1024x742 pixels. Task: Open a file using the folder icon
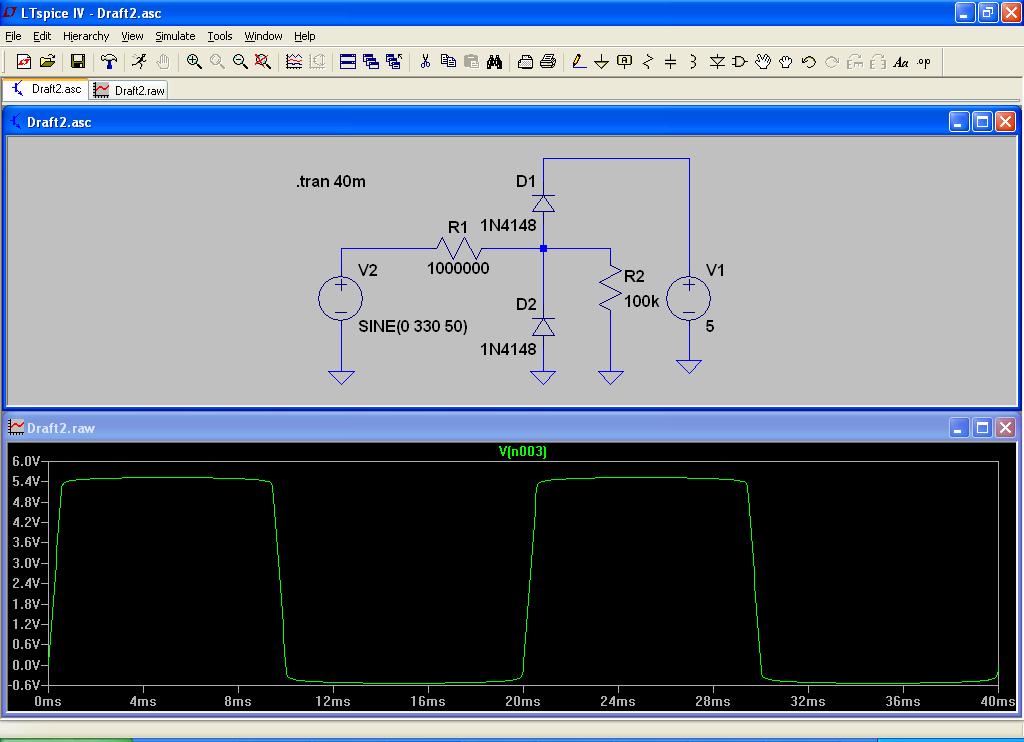coord(47,61)
